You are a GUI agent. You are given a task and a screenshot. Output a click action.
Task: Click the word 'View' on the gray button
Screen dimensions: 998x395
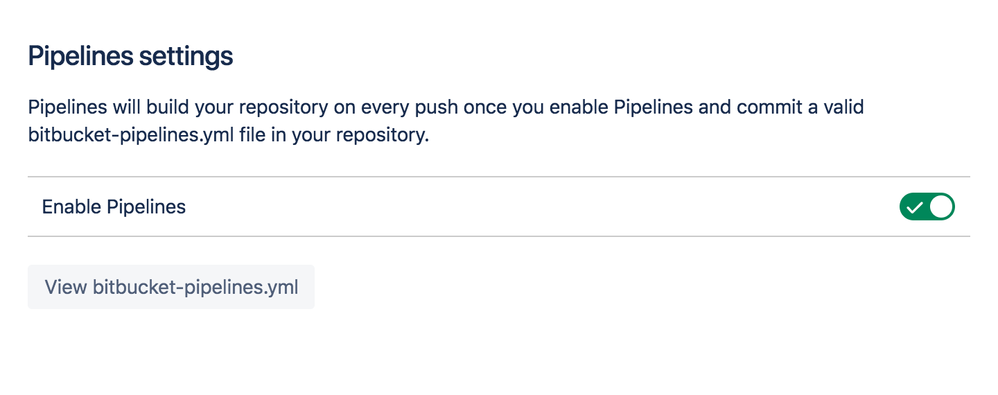[x=66, y=287]
